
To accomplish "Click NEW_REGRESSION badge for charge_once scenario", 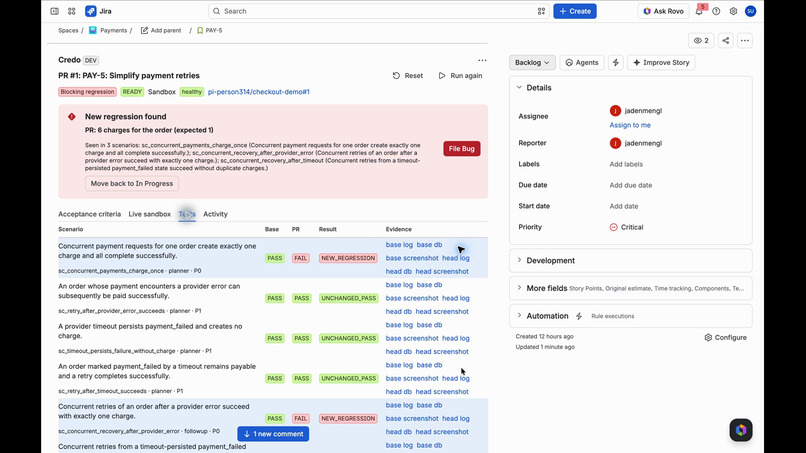I will click(348, 258).
